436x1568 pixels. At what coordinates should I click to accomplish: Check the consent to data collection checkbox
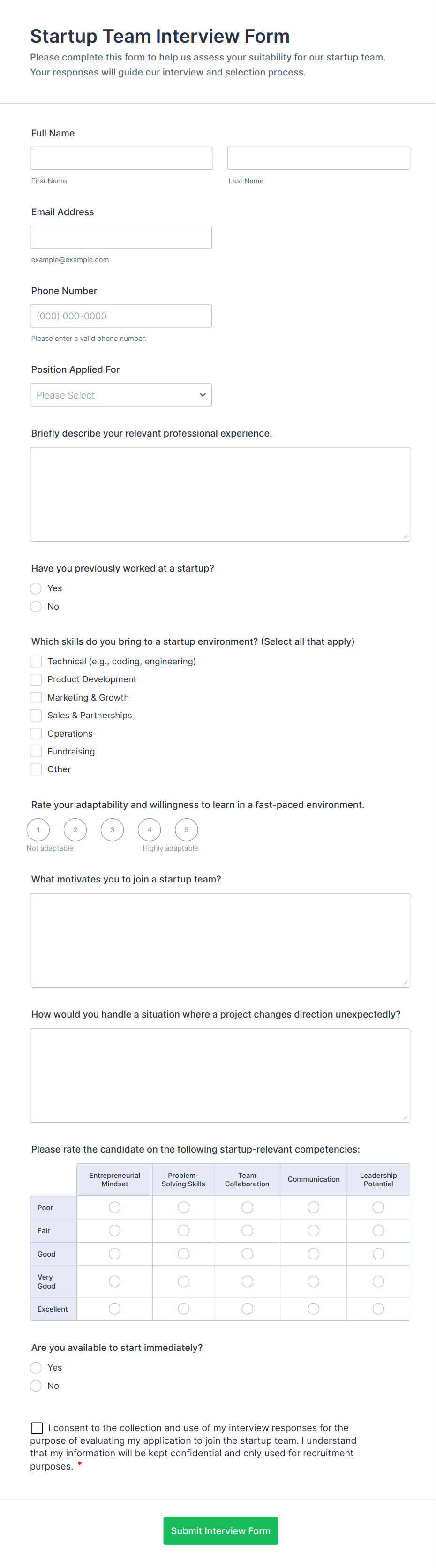(x=37, y=1428)
